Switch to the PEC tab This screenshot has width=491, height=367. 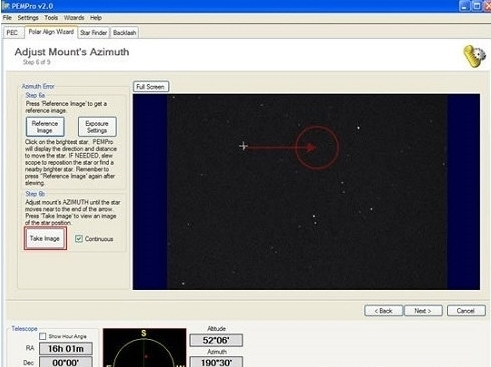13,33
